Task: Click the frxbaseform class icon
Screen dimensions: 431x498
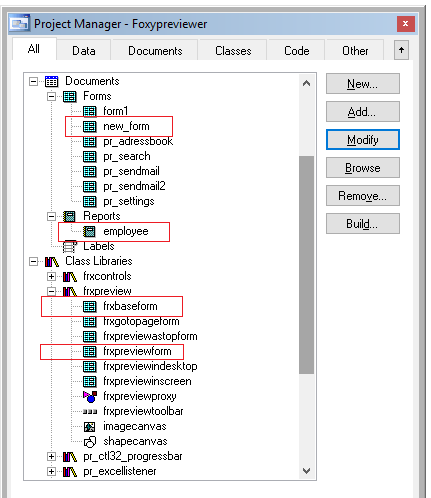Action: pyautogui.click(x=90, y=306)
